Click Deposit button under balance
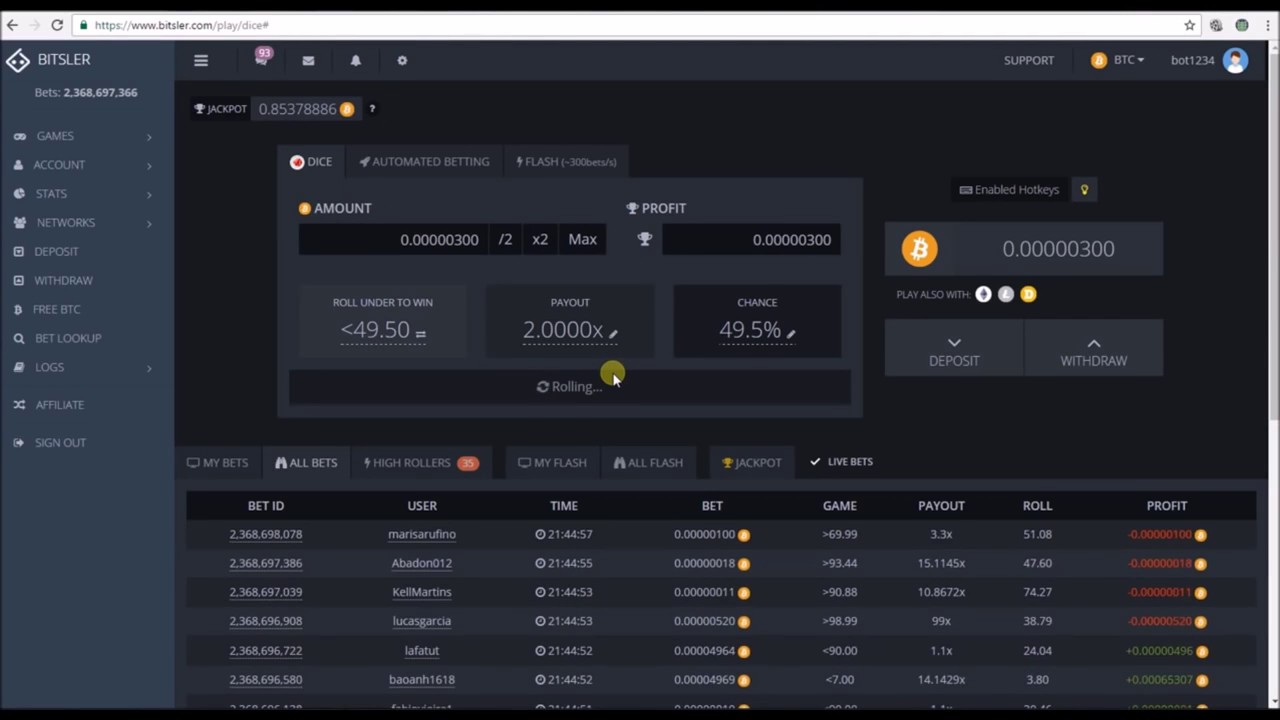 pyautogui.click(x=954, y=350)
